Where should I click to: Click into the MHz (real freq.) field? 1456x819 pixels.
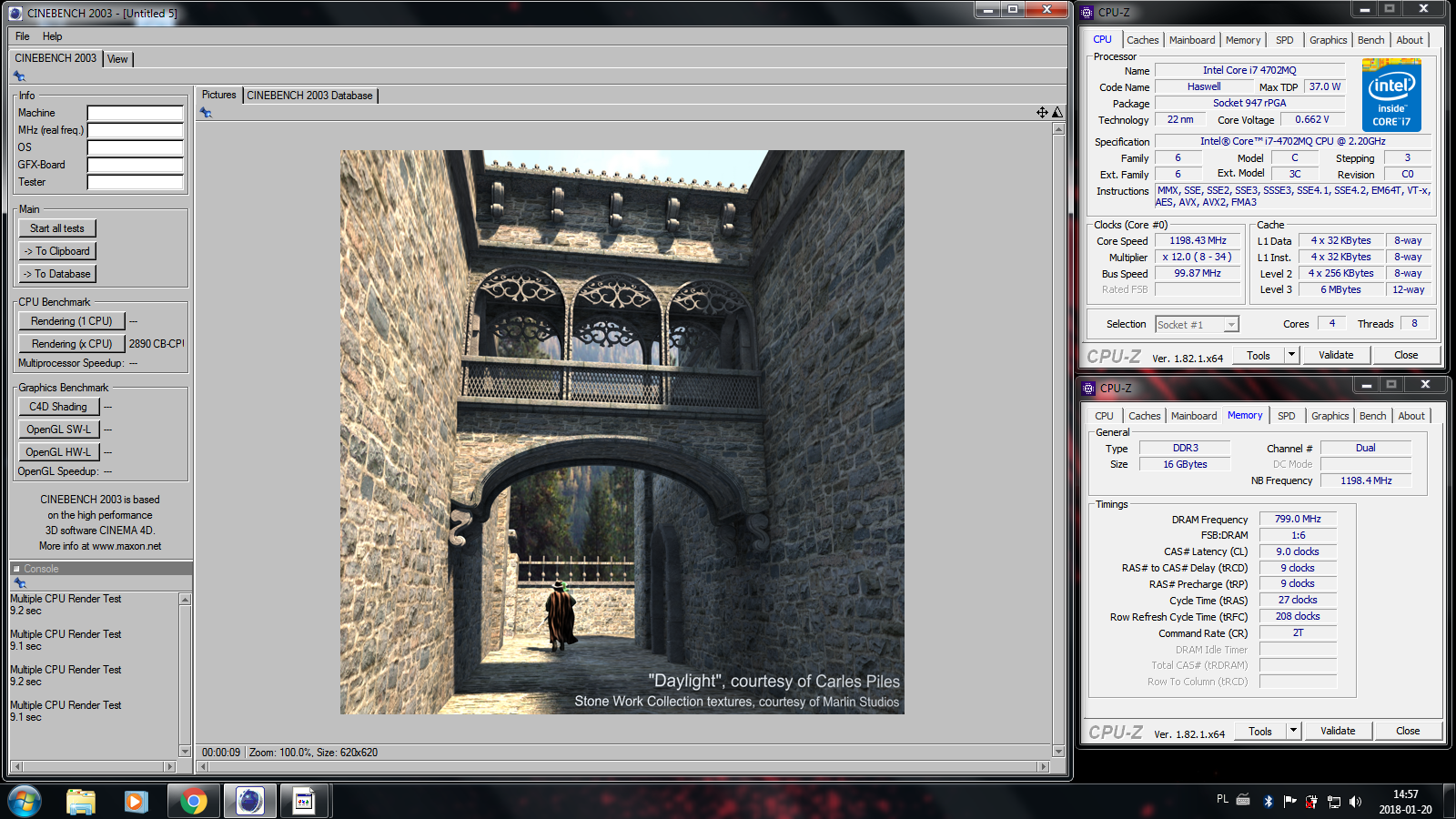(x=136, y=131)
